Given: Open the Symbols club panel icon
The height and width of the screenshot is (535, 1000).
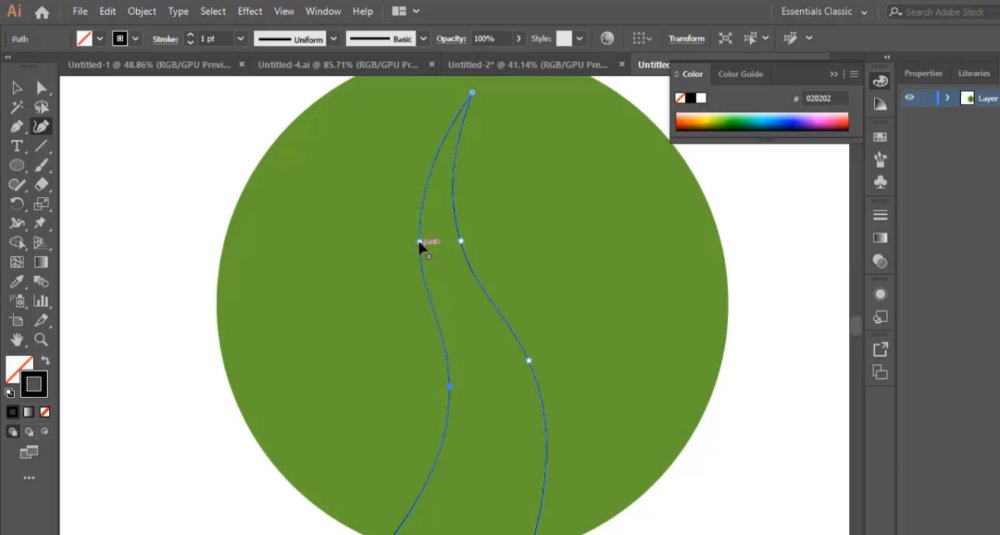Looking at the screenshot, I should 880,182.
